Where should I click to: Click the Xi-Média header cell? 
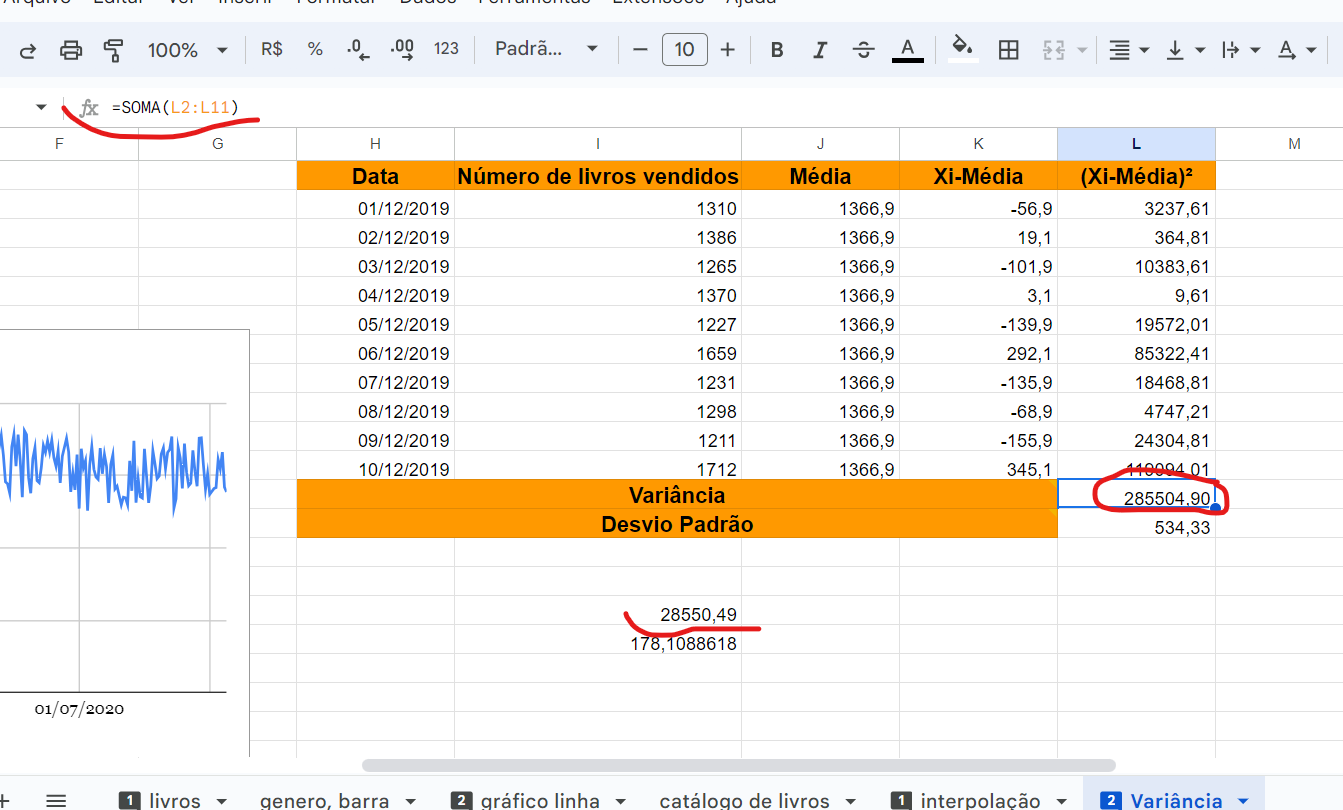pyautogui.click(x=979, y=176)
